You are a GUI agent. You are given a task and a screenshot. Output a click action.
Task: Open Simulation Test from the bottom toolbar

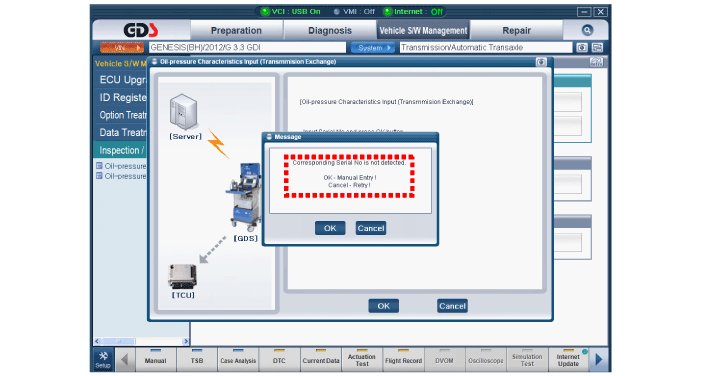pyautogui.click(x=527, y=359)
